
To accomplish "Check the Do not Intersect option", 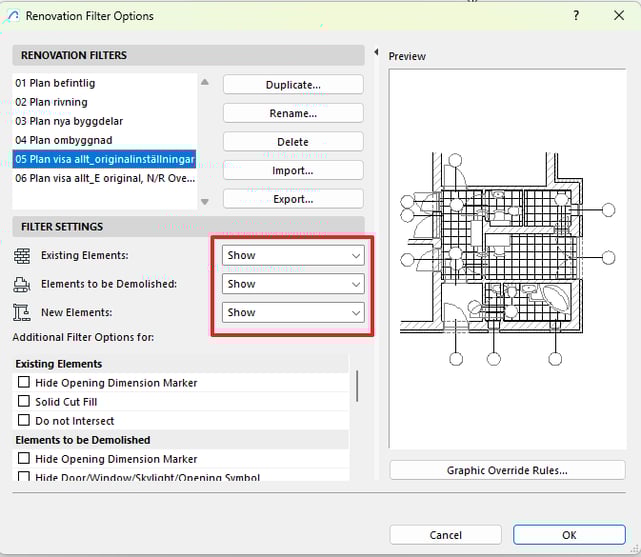I will [x=23, y=421].
